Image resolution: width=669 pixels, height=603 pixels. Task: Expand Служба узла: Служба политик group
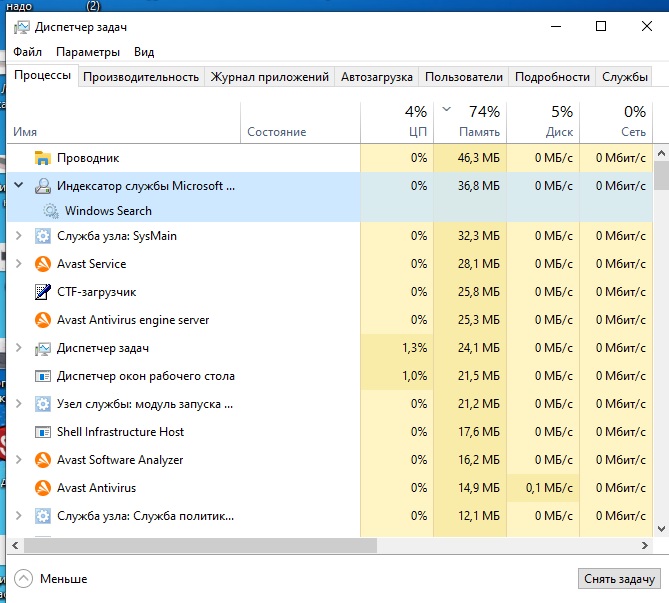tap(18, 516)
